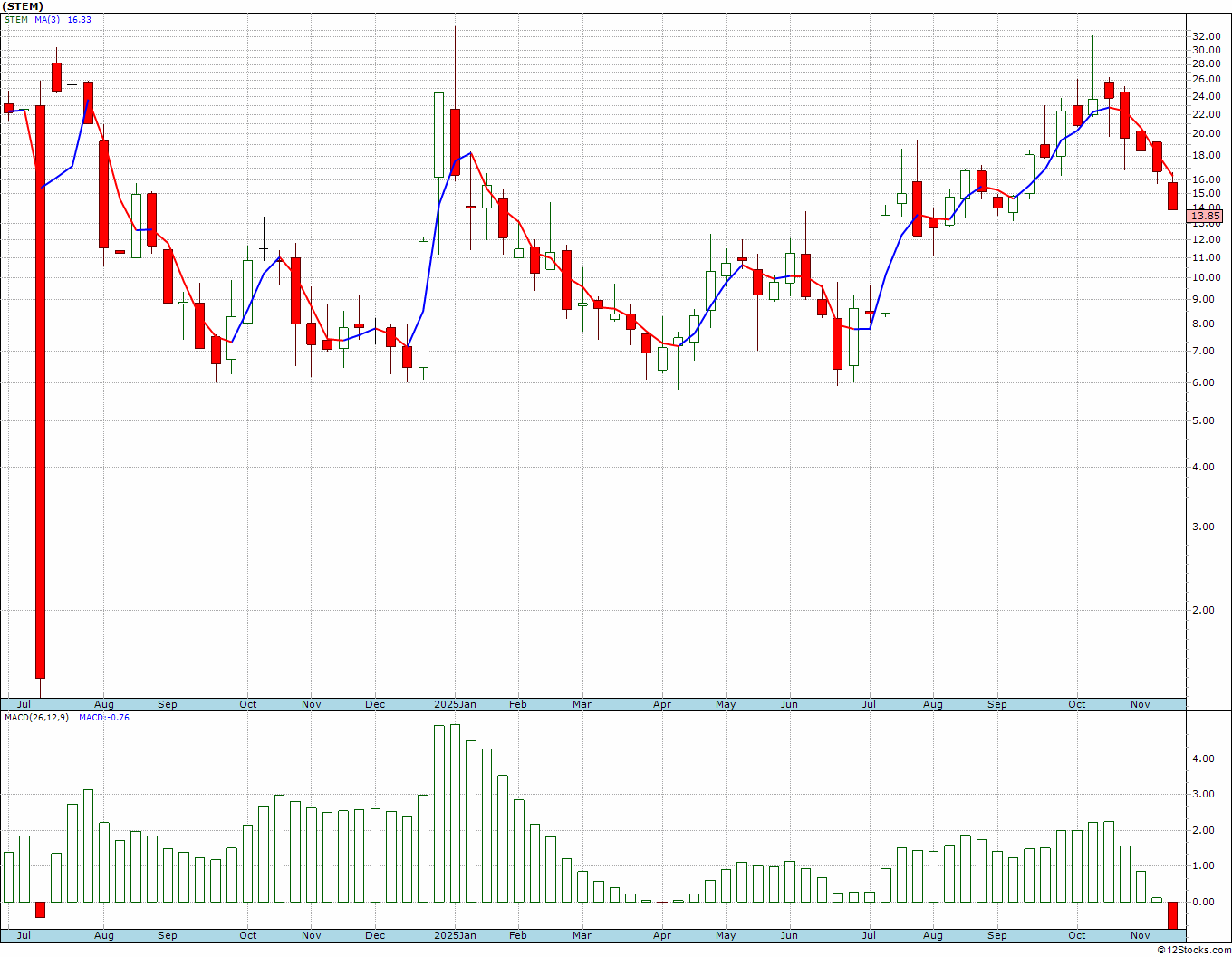The width and height of the screenshot is (1232, 957).
Task: Click the tallest MACD histogram bar at 2025Jan
Action: pos(455,813)
